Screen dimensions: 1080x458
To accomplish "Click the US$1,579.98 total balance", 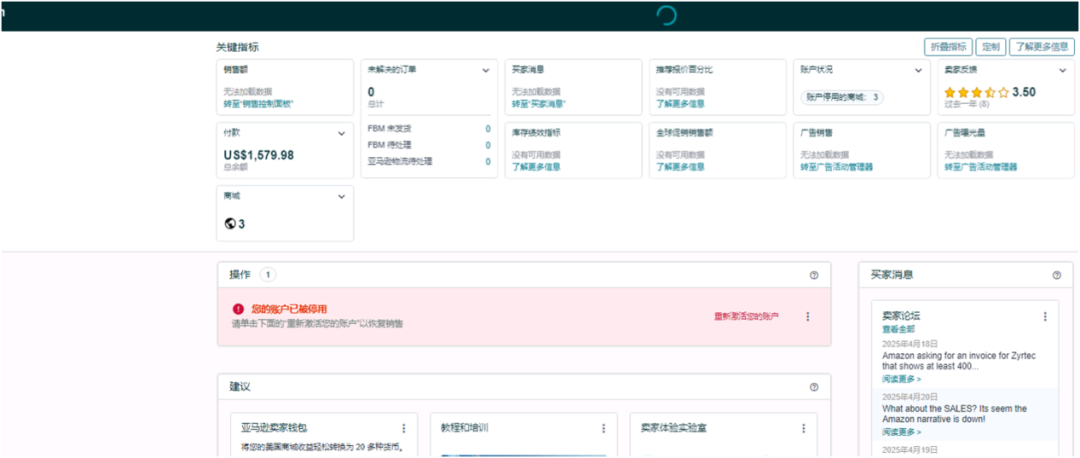I will 259,155.
